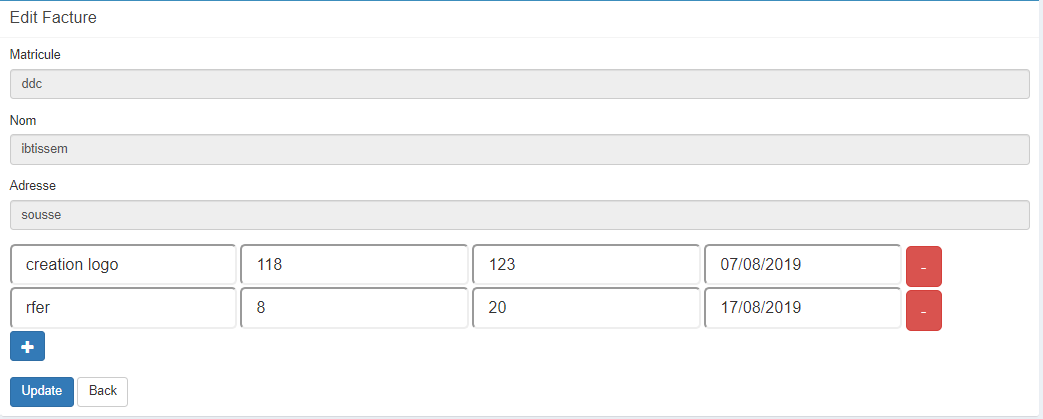Select the input with value 20
Image resolution: width=1043 pixels, height=419 pixels.
click(x=585, y=308)
